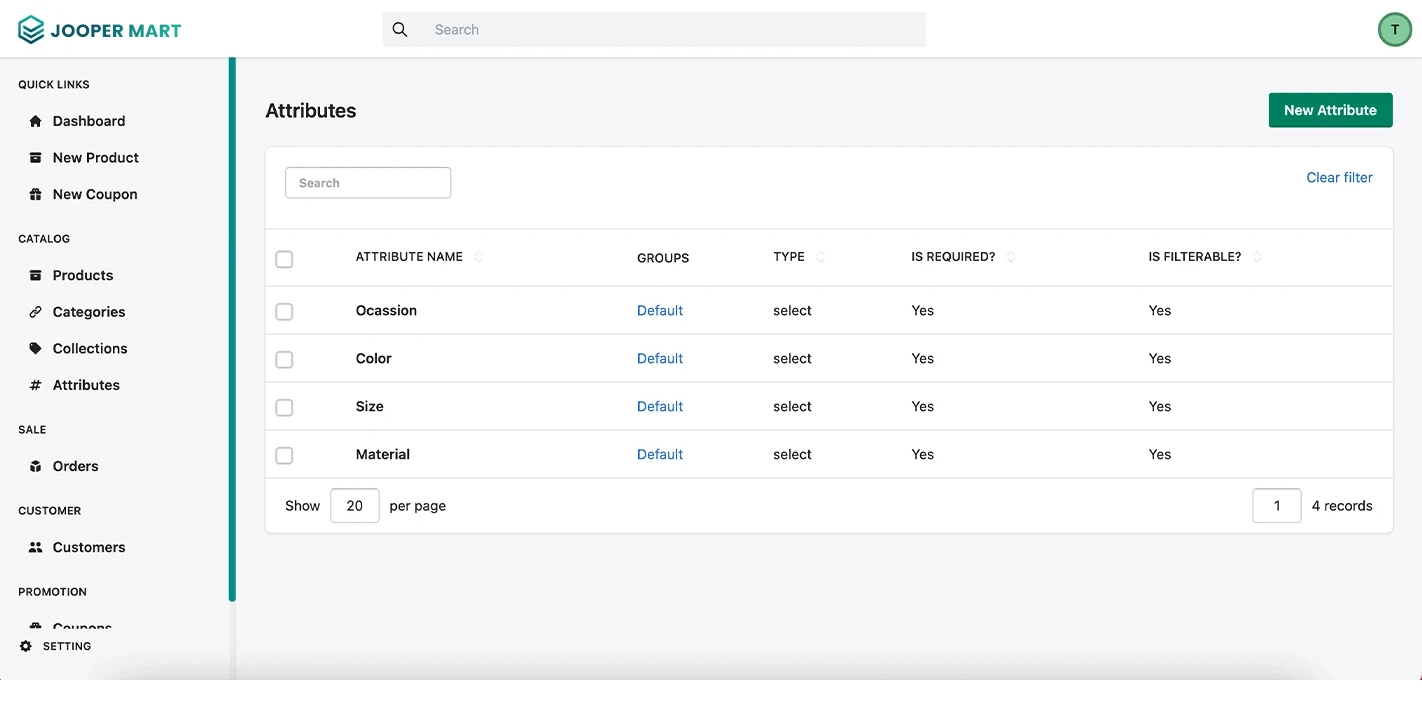
Task: Click the Clear filter link
Action: tap(1339, 177)
